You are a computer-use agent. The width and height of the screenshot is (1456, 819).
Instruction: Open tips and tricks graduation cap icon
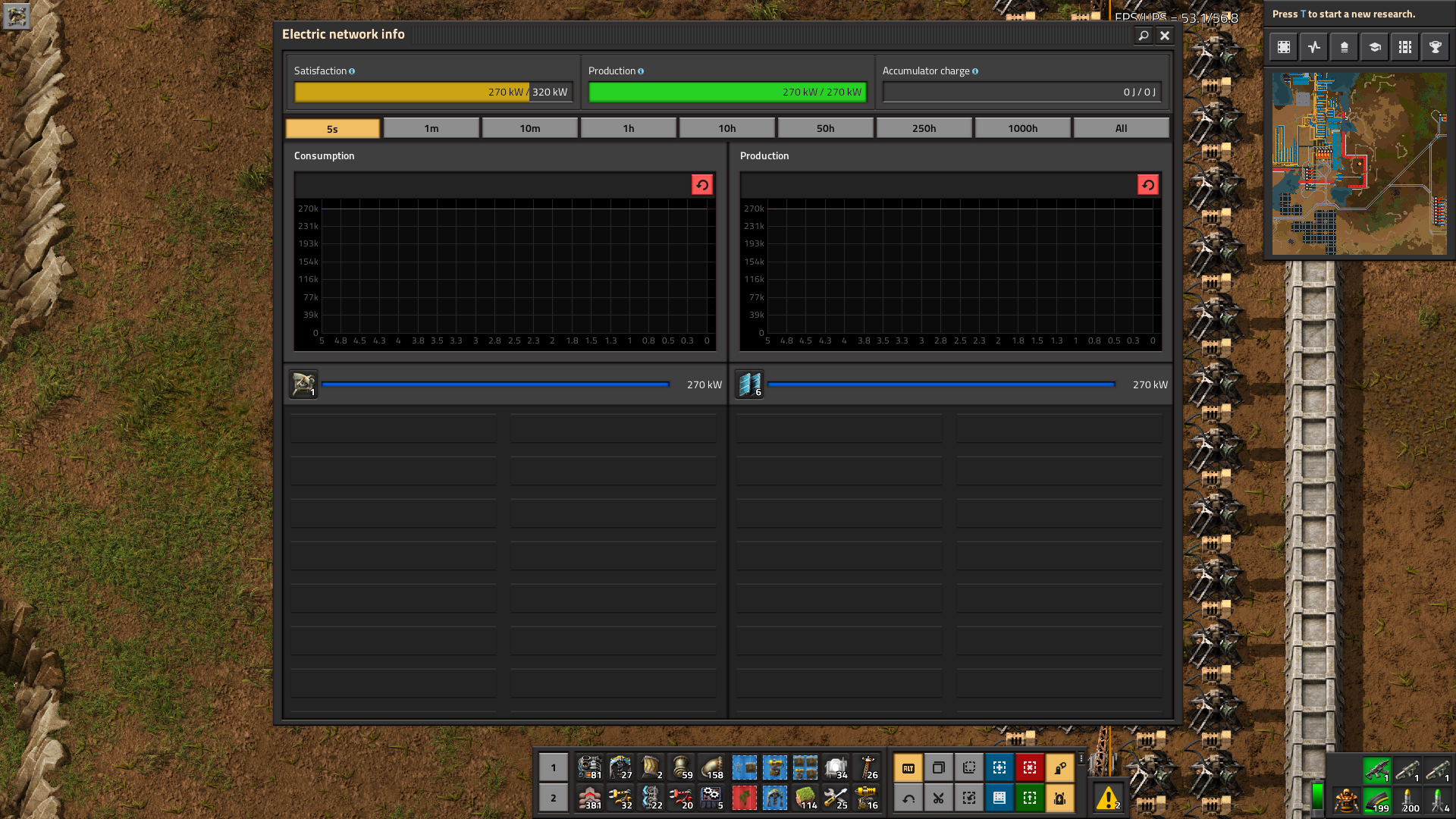[1375, 47]
